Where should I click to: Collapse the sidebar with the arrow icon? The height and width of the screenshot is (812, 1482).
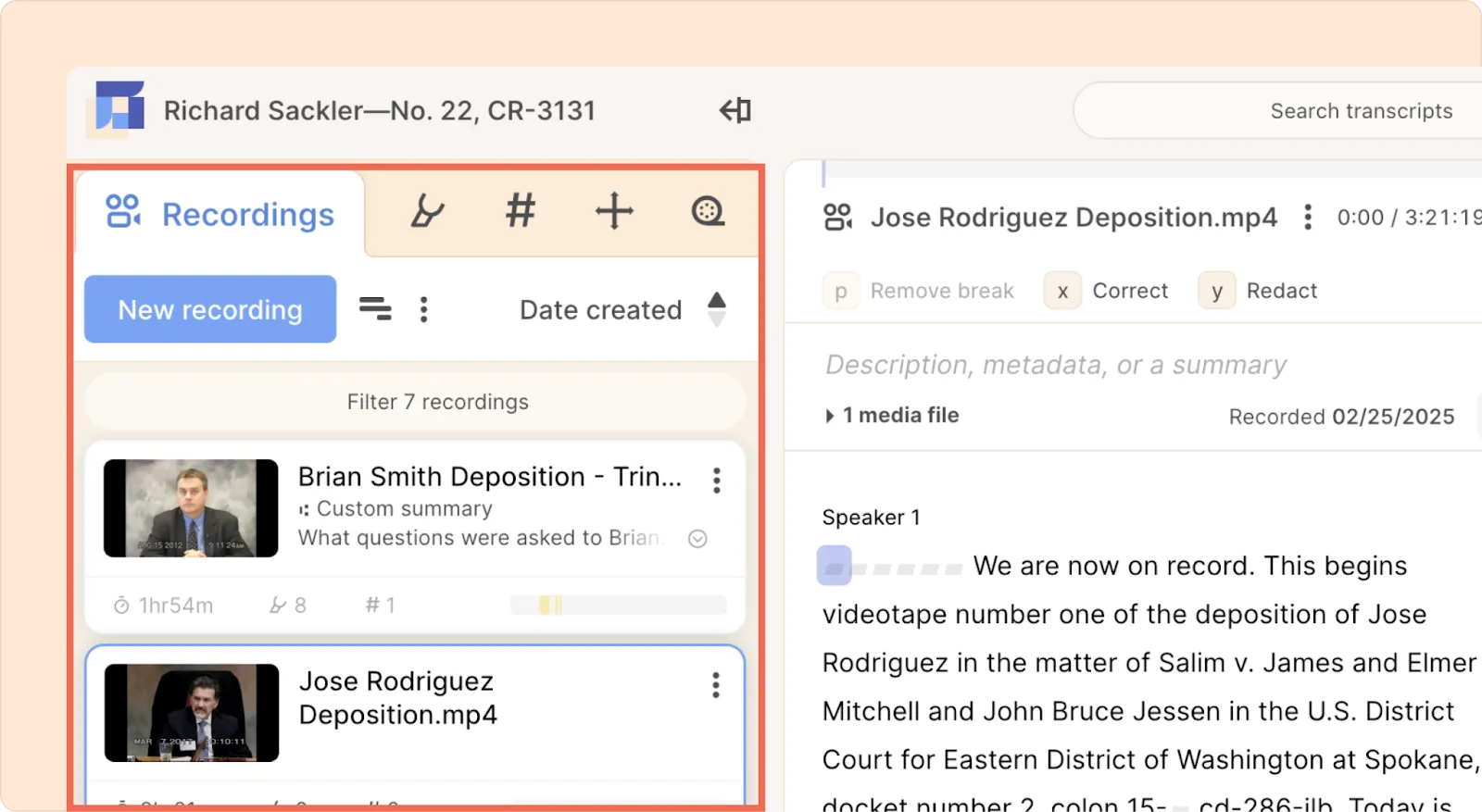[735, 110]
